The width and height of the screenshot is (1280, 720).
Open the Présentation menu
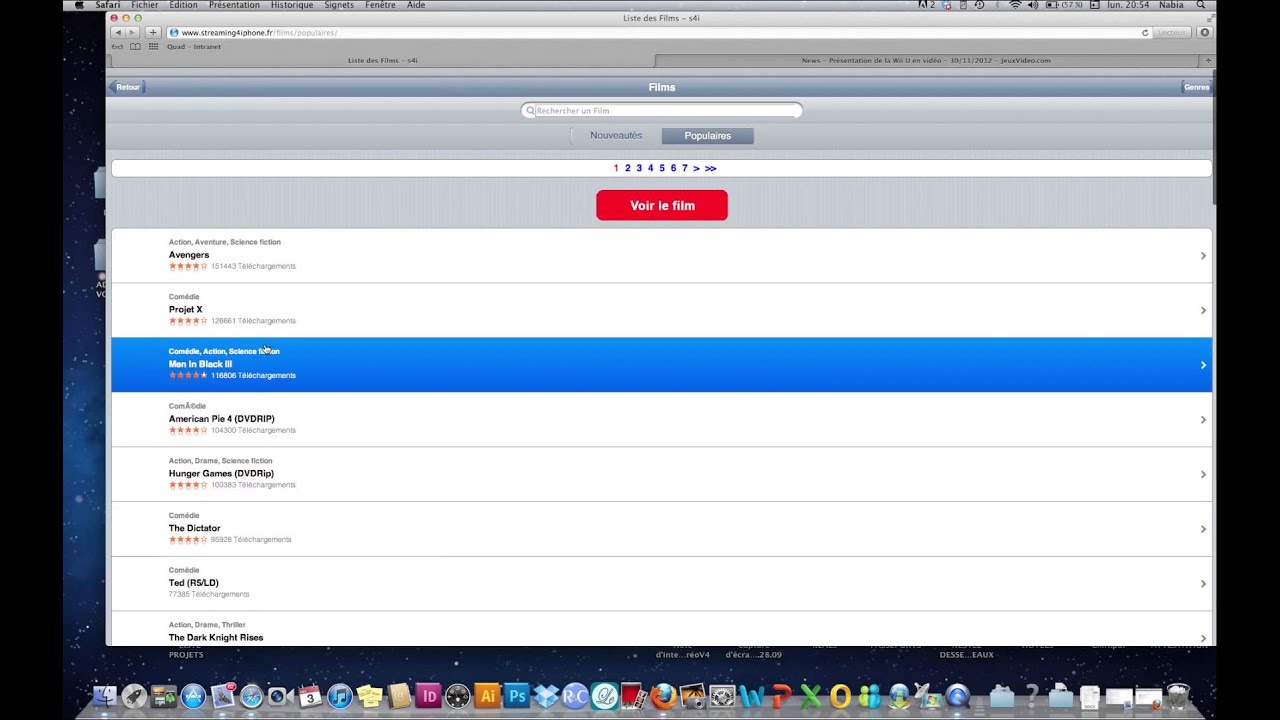[234, 5]
